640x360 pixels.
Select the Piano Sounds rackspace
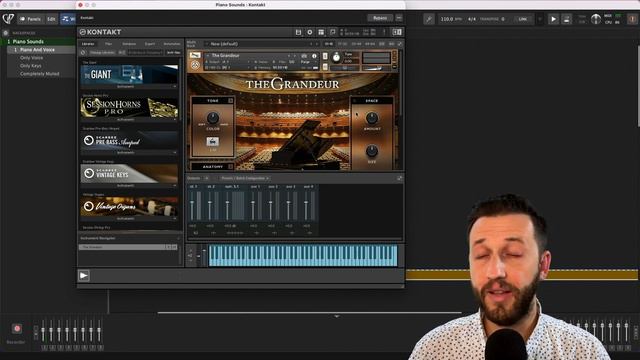click(38, 42)
